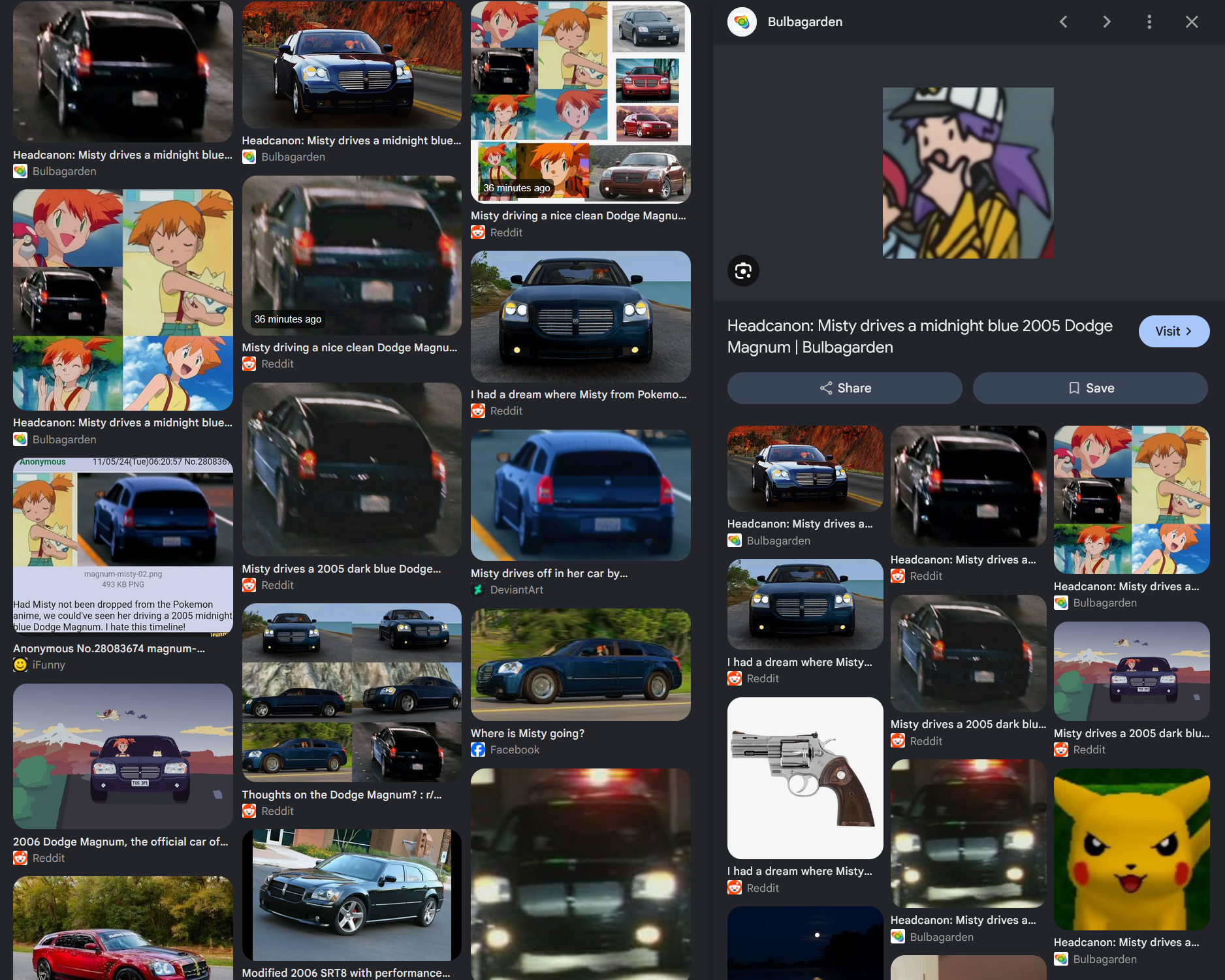Open "Misty drives a 2005 dark blue Dodge..." title
1225x980 pixels.
click(342, 569)
